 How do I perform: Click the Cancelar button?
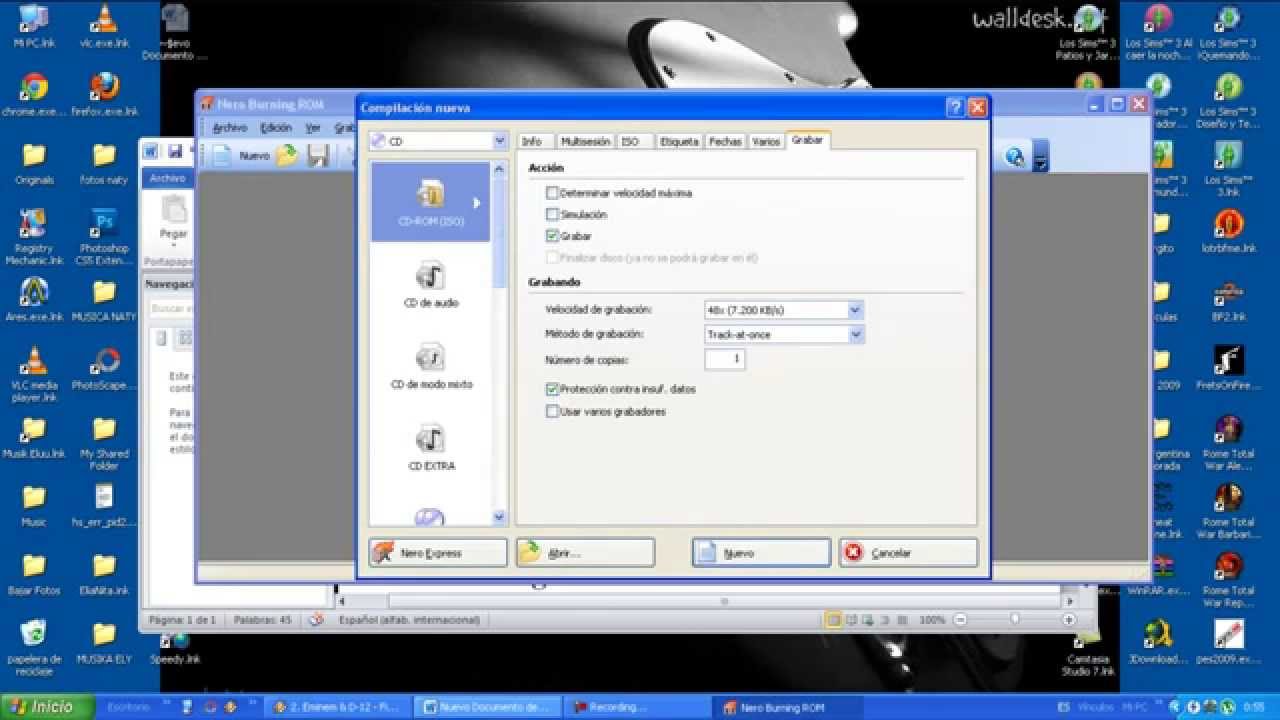tap(908, 553)
